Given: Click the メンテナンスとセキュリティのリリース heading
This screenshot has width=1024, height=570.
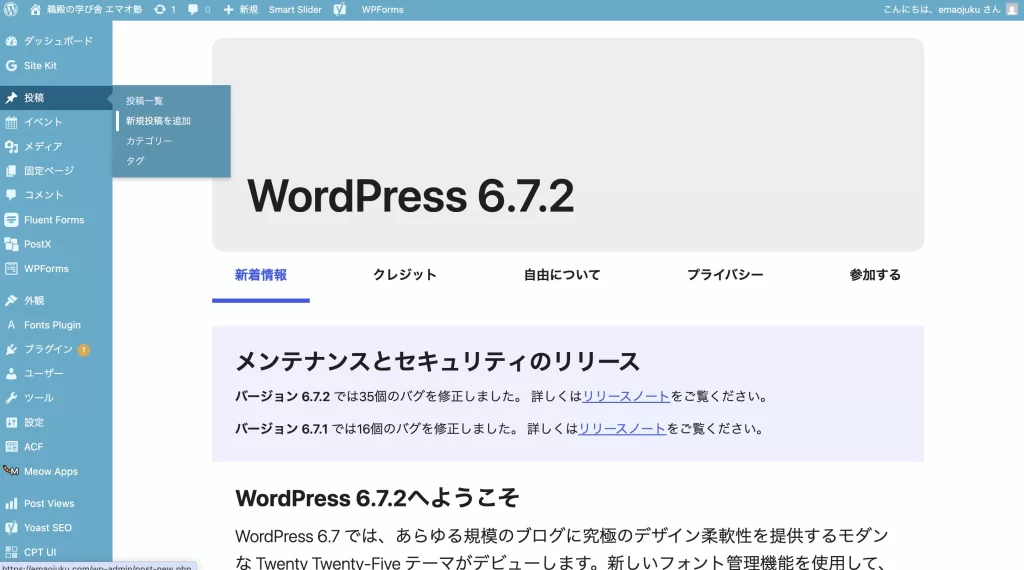Looking at the screenshot, I should [438, 361].
